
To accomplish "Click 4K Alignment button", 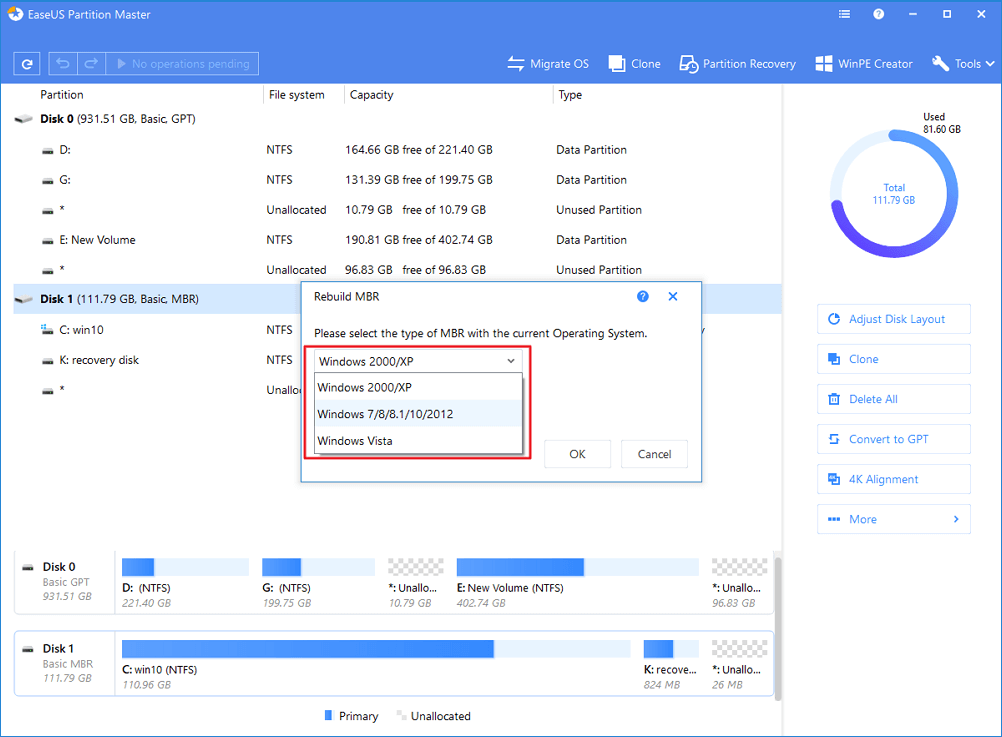I will click(x=893, y=479).
